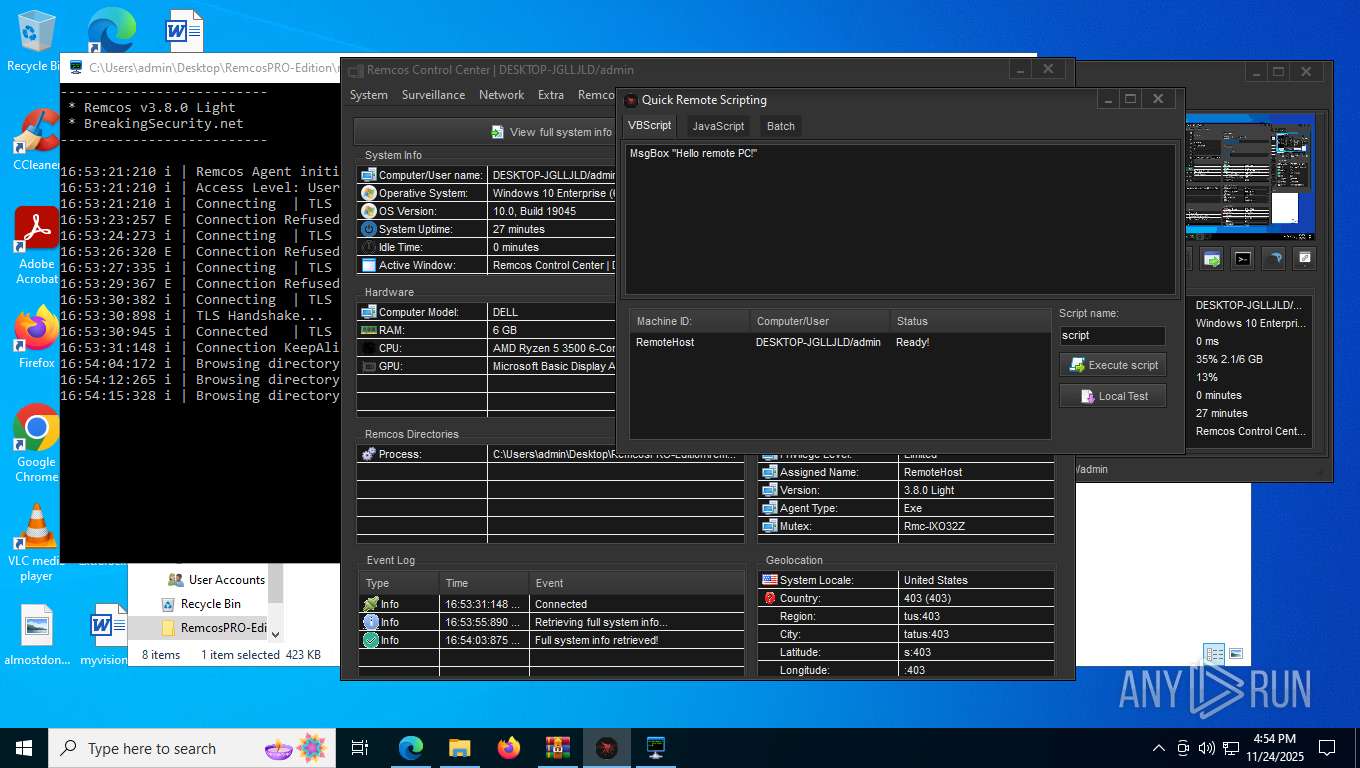Switch to the Batch tab

click(x=781, y=126)
